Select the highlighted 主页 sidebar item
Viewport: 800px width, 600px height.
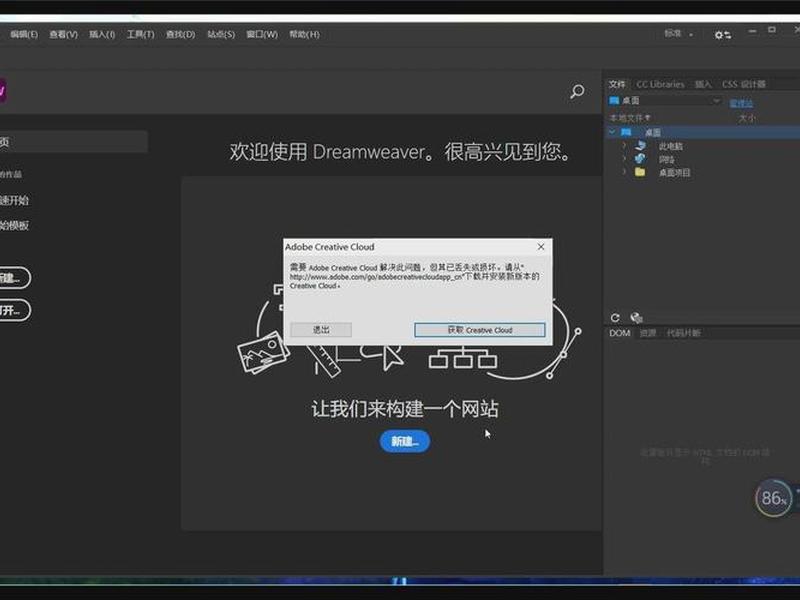[x=74, y=142]
